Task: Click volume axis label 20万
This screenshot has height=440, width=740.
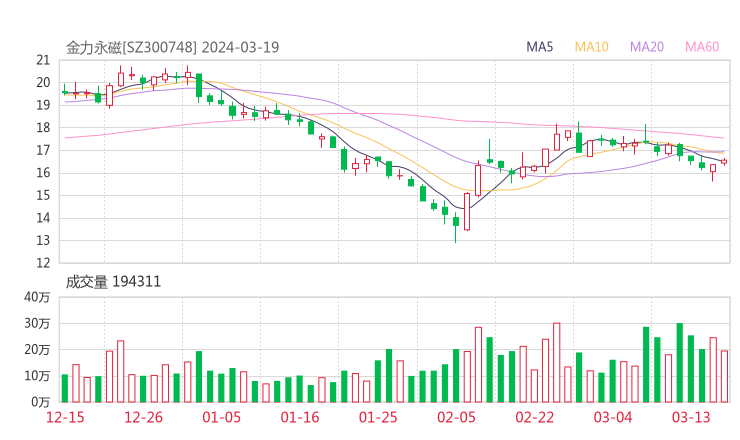Action: click(37, 350)
